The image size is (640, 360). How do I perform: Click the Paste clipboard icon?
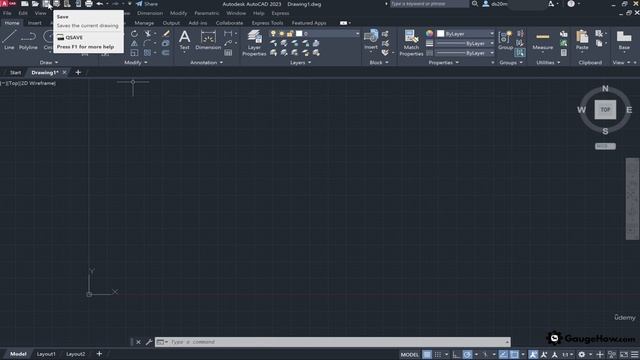click(x=582, y=40)
